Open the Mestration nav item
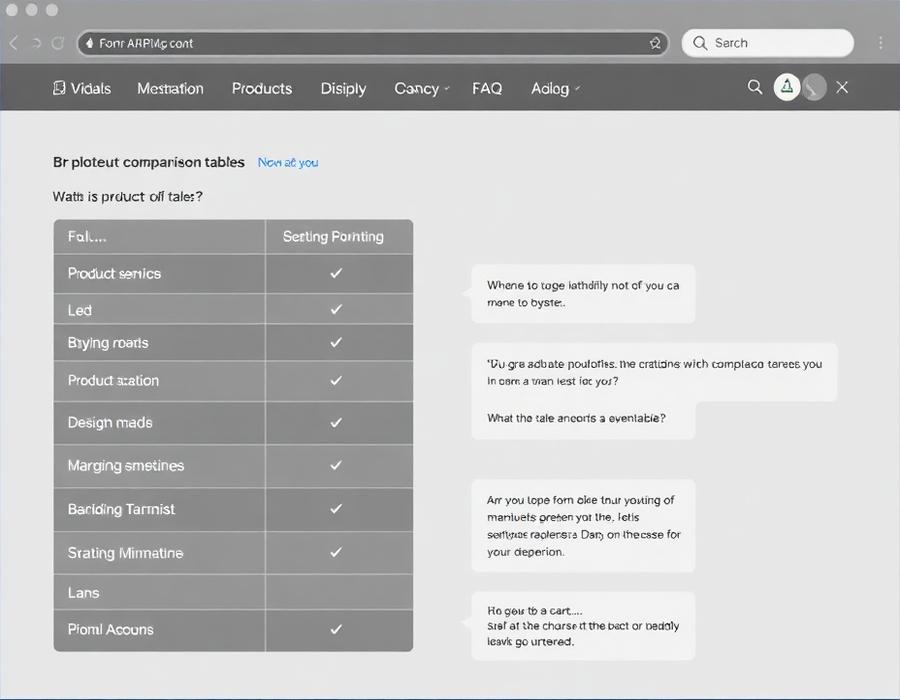 tap(170, 88)
